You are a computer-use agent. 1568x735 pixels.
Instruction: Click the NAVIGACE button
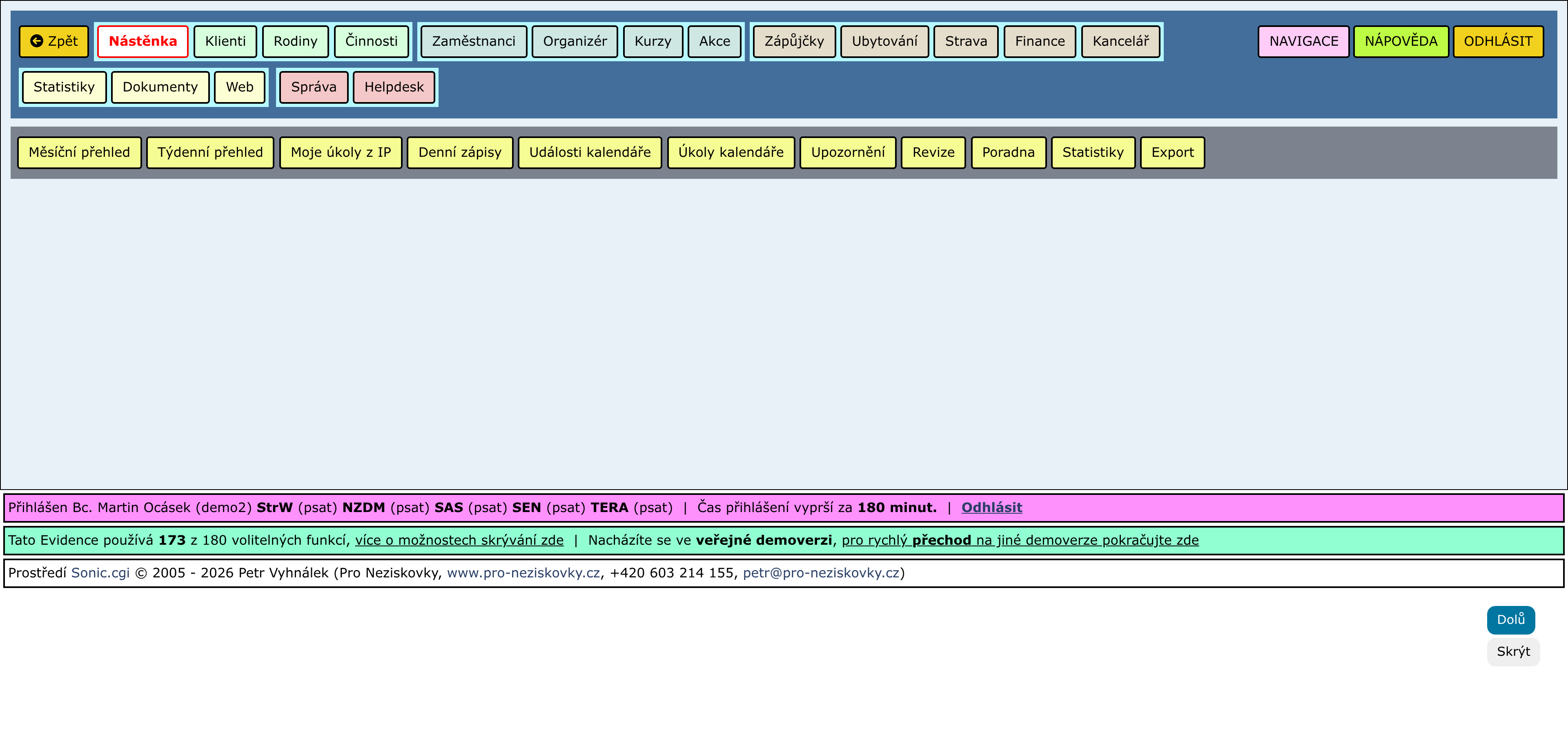click(x=1303, y=41)
